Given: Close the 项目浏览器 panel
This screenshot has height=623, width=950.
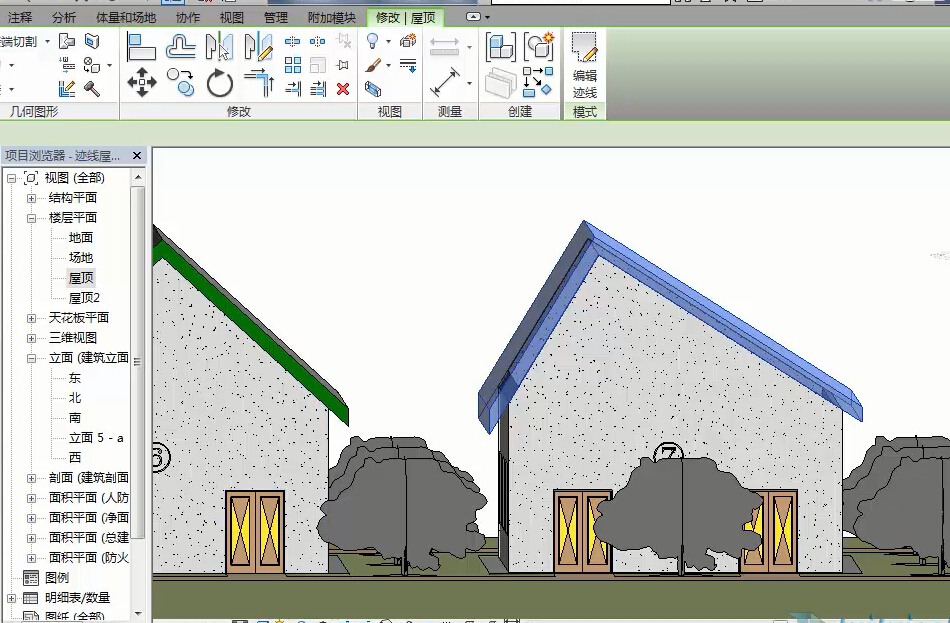Looking at the screenshot, I should [x=137, y=156].
